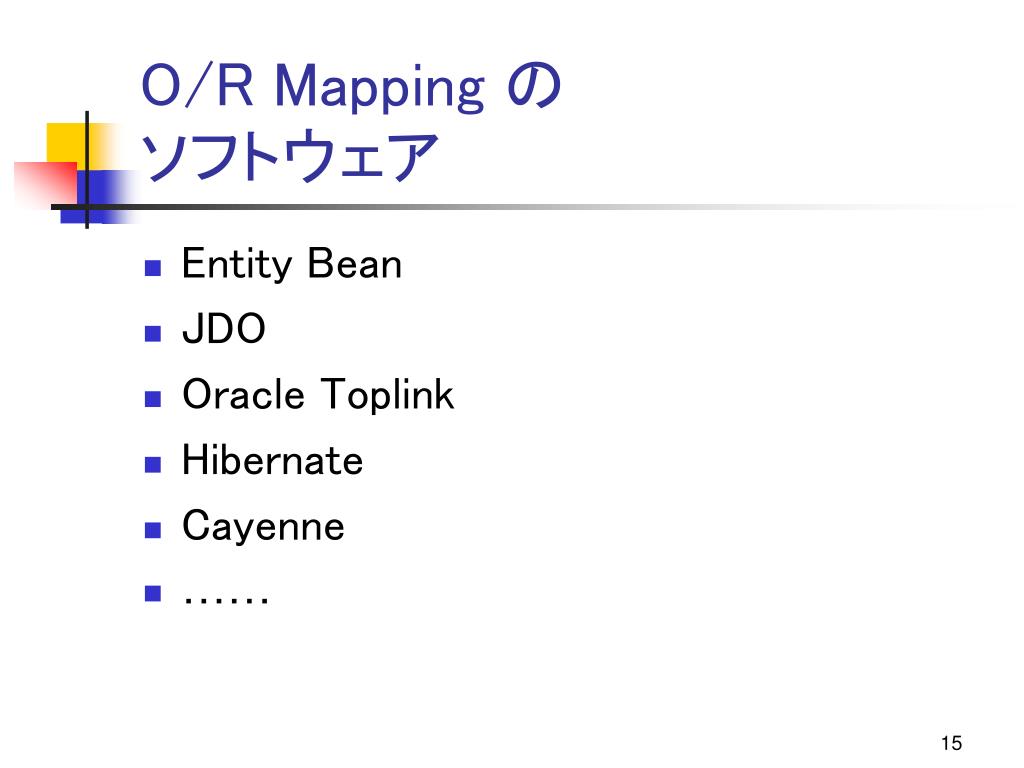This screenshot has height=768, width=1024.
Task: Click the title line 'ソフトウェア'
Action: 289,156
